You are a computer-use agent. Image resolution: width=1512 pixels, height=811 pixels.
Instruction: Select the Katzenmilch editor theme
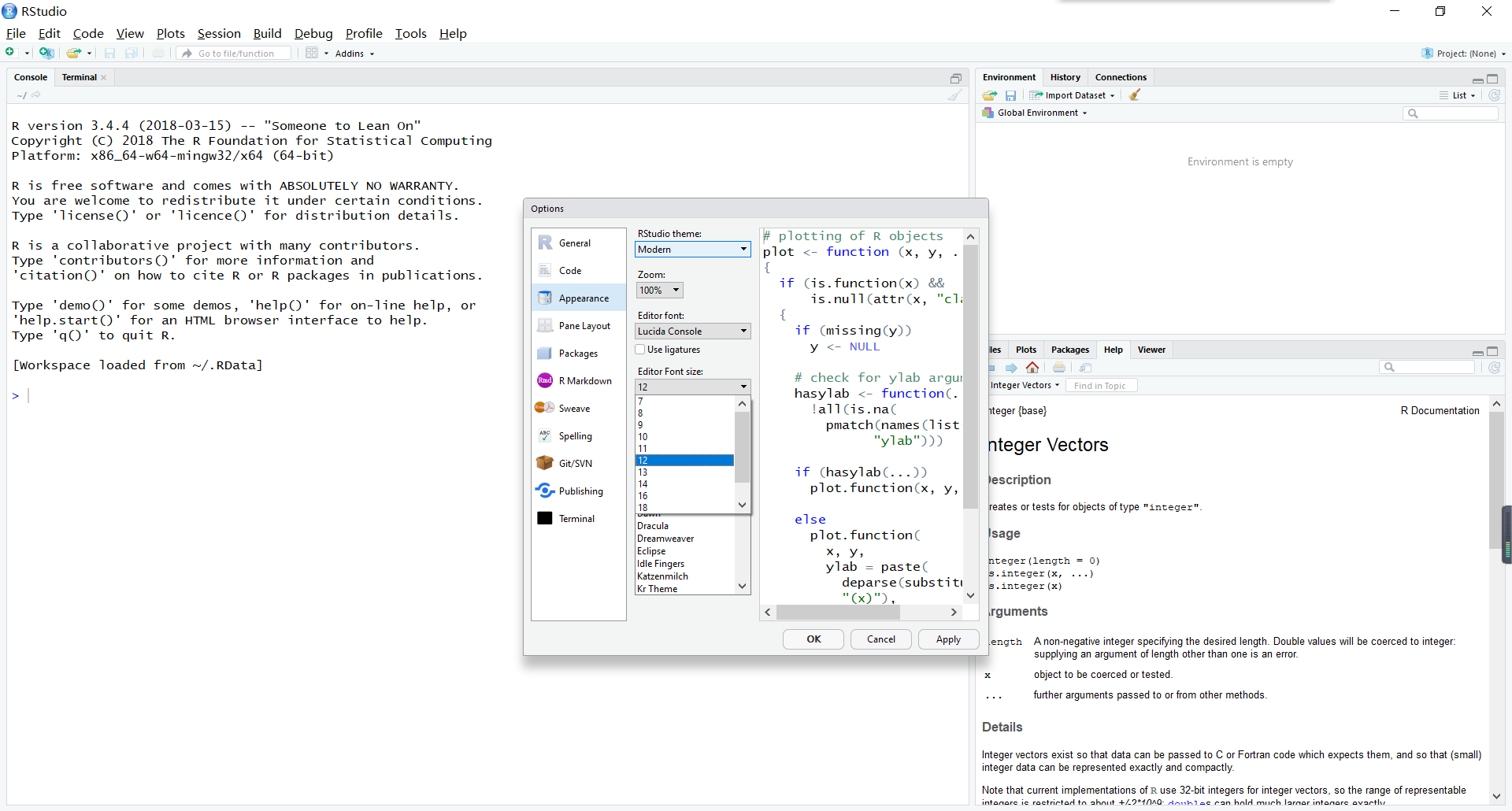pos(685,576)
